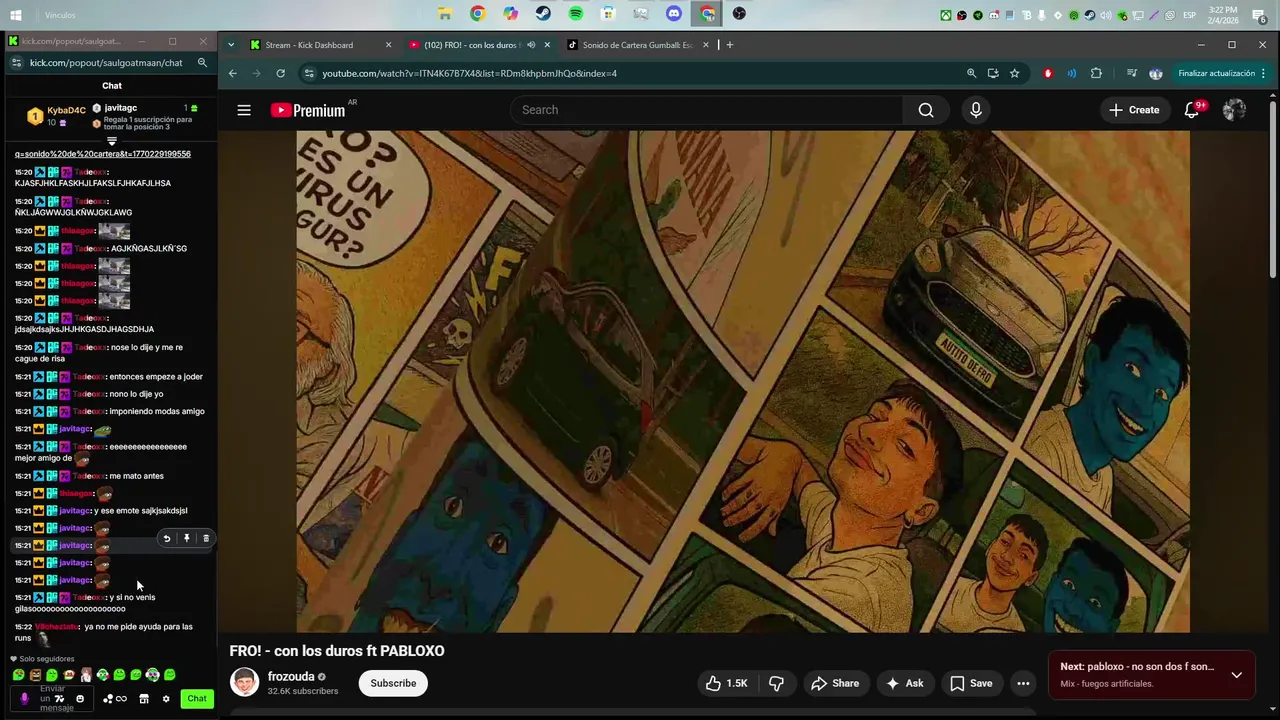Screen dimensions: 1280x720
Task: Click the search icon in Kick popout window
Action: pos(202,62)
